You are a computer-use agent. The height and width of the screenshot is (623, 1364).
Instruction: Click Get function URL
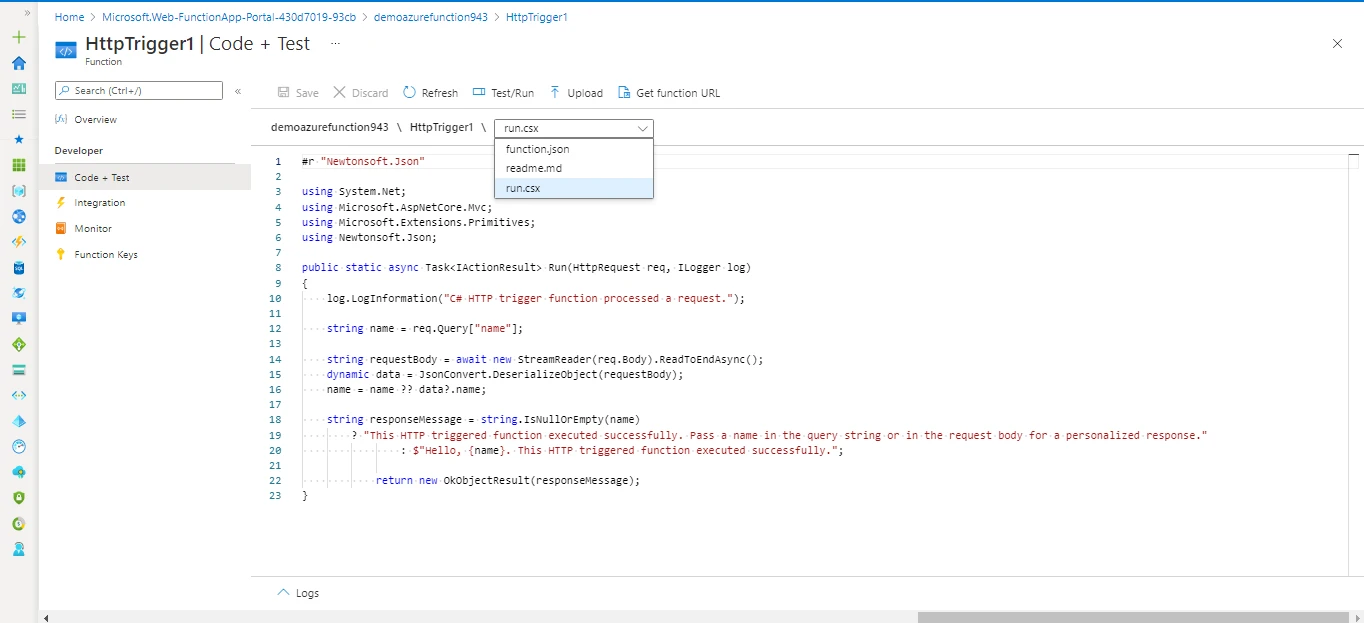pos(668,92)
